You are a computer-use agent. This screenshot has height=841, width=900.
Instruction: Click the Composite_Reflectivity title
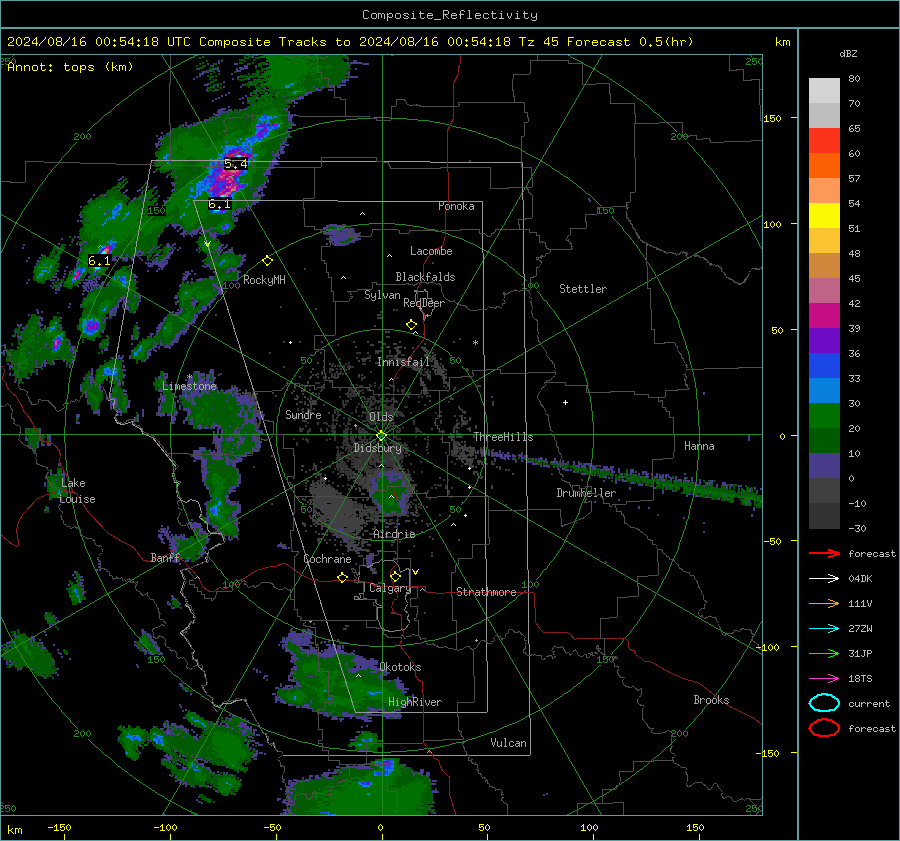tap(450, 15)
